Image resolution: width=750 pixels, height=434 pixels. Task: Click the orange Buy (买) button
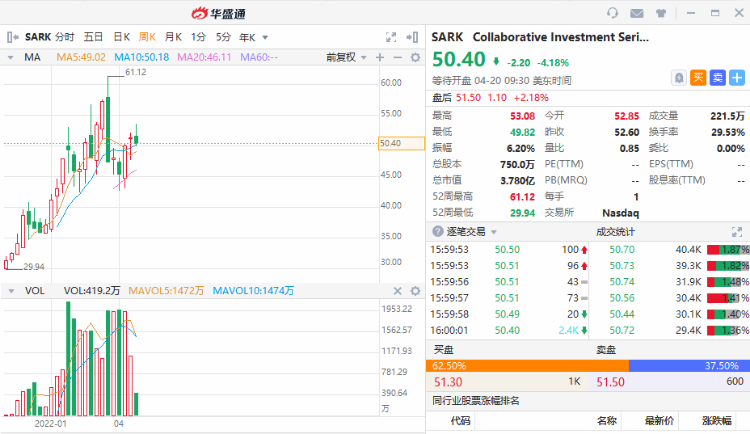click(698, 78)
